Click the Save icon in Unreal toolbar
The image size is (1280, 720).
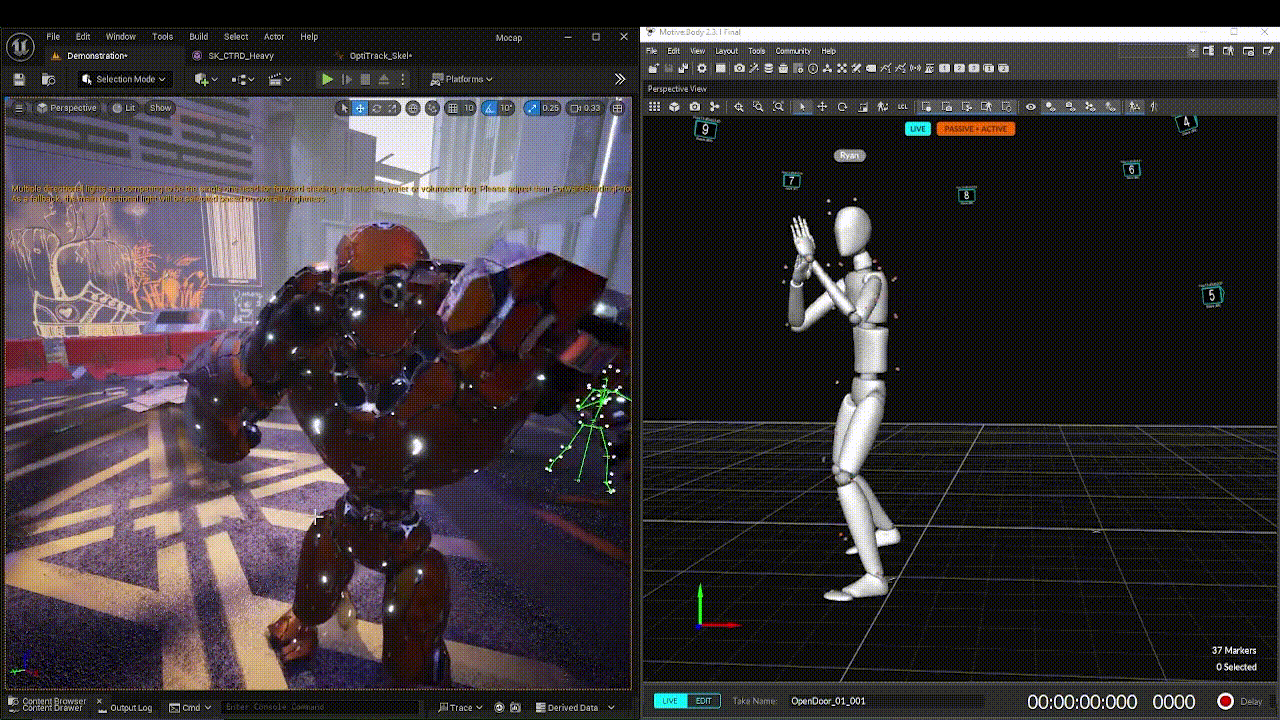click(19, 79)
